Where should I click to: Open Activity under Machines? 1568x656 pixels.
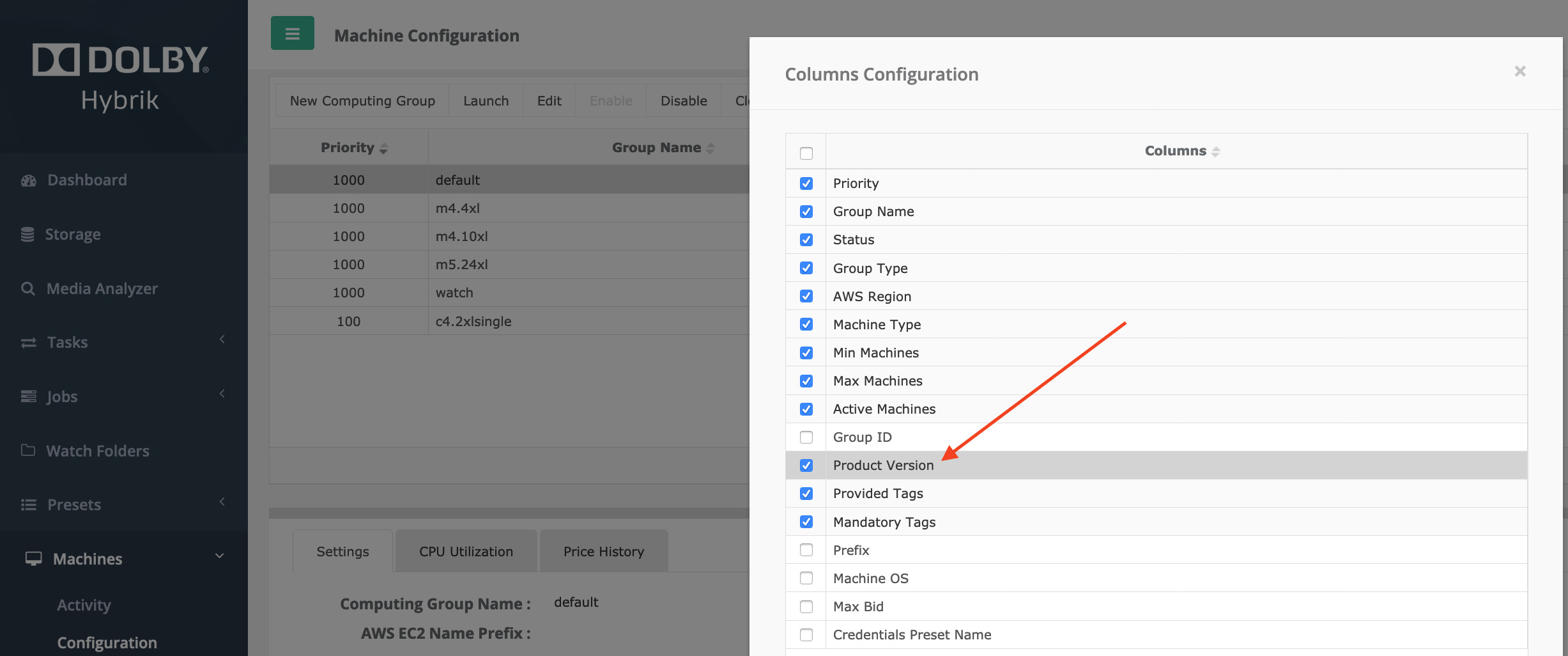click(x=84, y=605)
